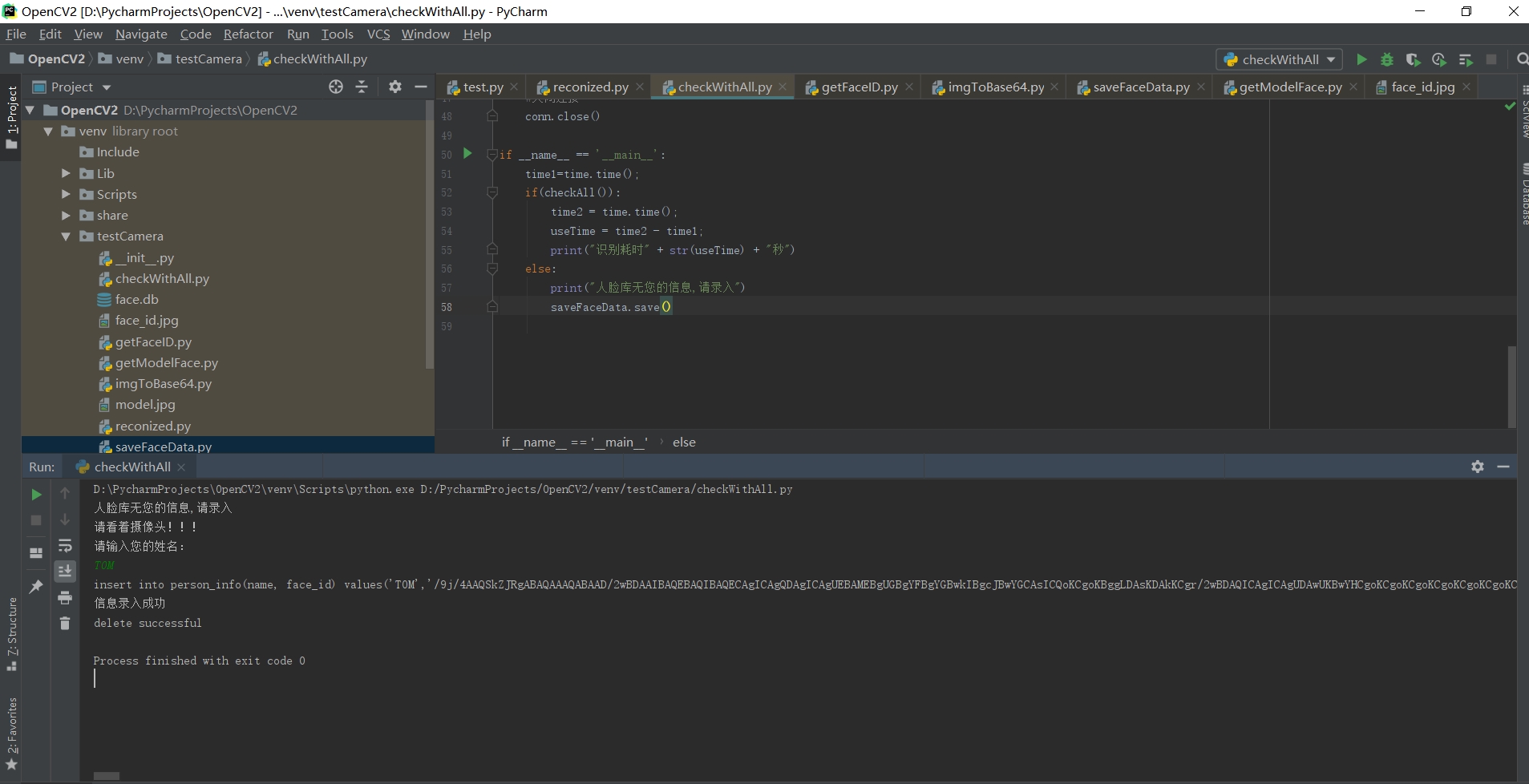Expand the share folder
Screen dimensions: 1529x784
click(67, 215)
